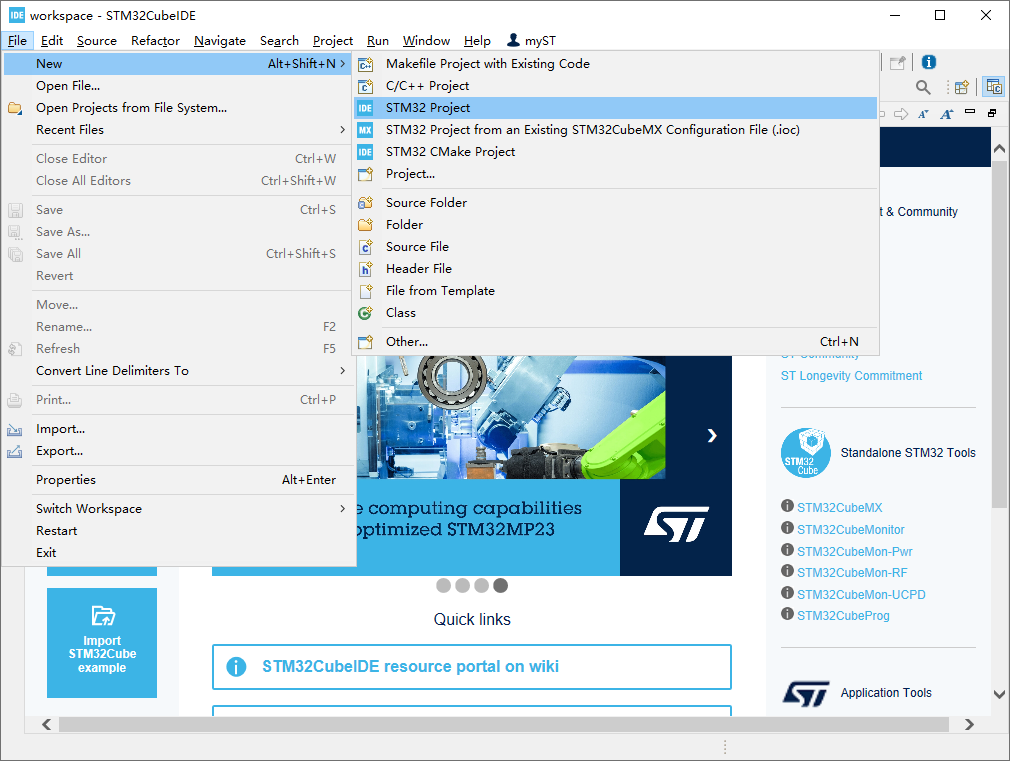The height and width of the screenshot is (761, 1010).
Task: Select Exit in the File menu
Action: 178,553
